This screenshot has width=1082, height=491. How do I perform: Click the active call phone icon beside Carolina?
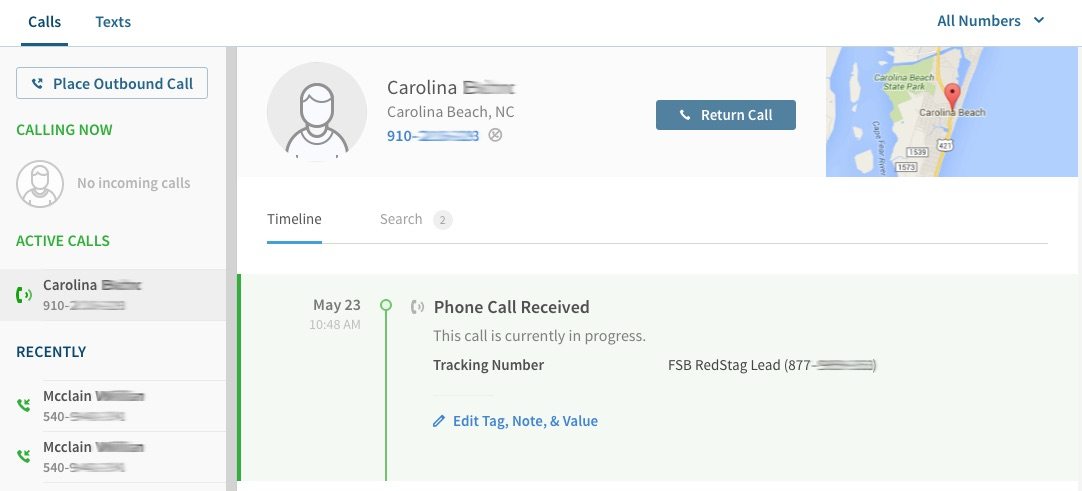23,295
